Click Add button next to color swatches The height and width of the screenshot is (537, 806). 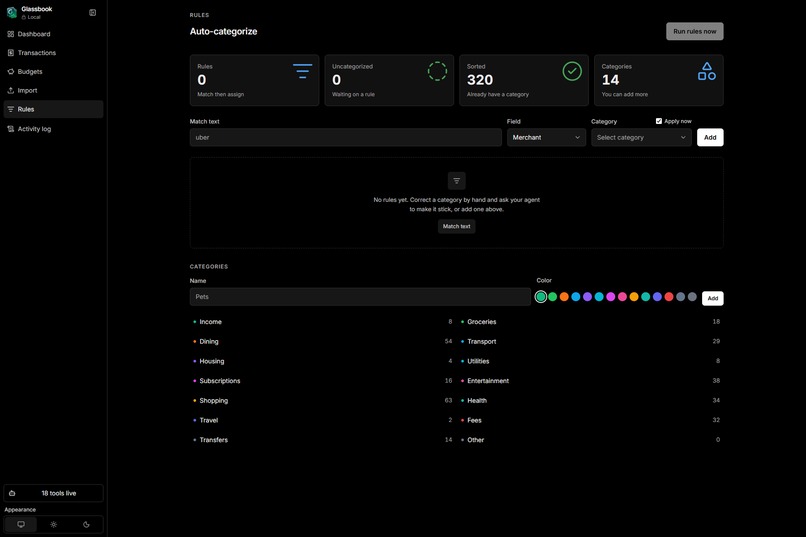[x=712, y=298]
